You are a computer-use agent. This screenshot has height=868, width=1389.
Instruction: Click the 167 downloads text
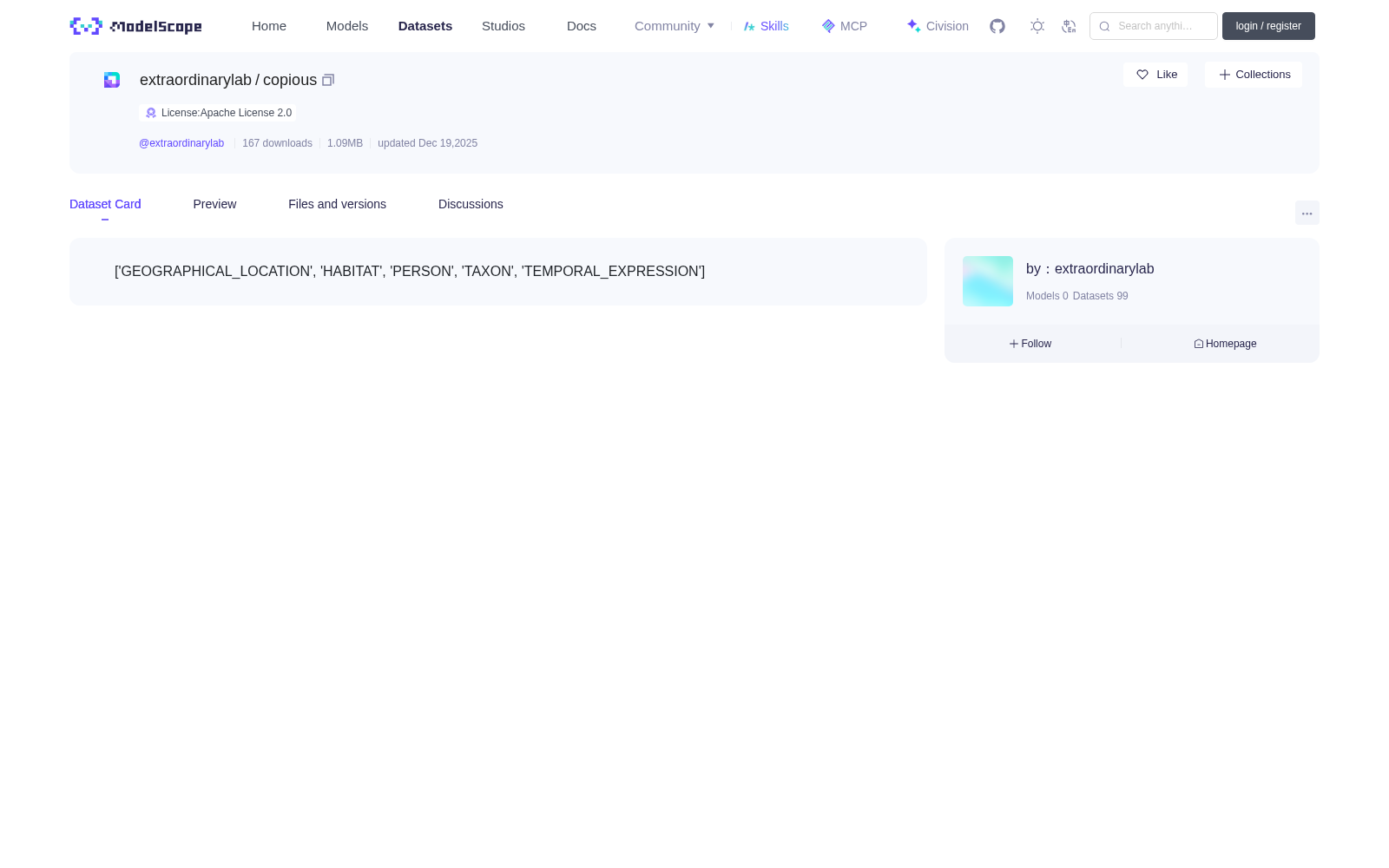pos(277,143)
